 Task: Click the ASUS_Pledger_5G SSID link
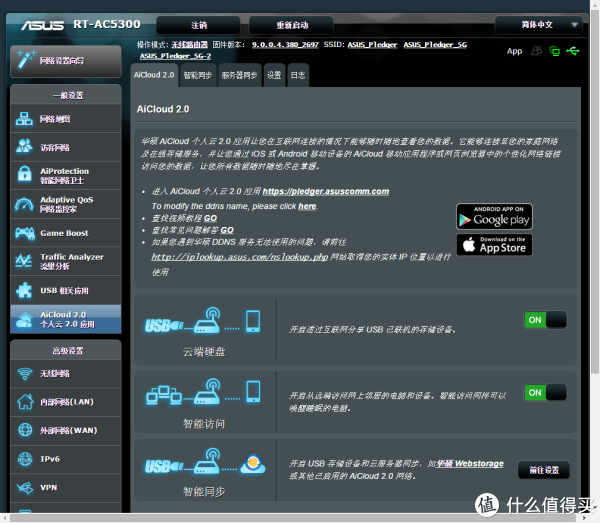click(435, 45)
